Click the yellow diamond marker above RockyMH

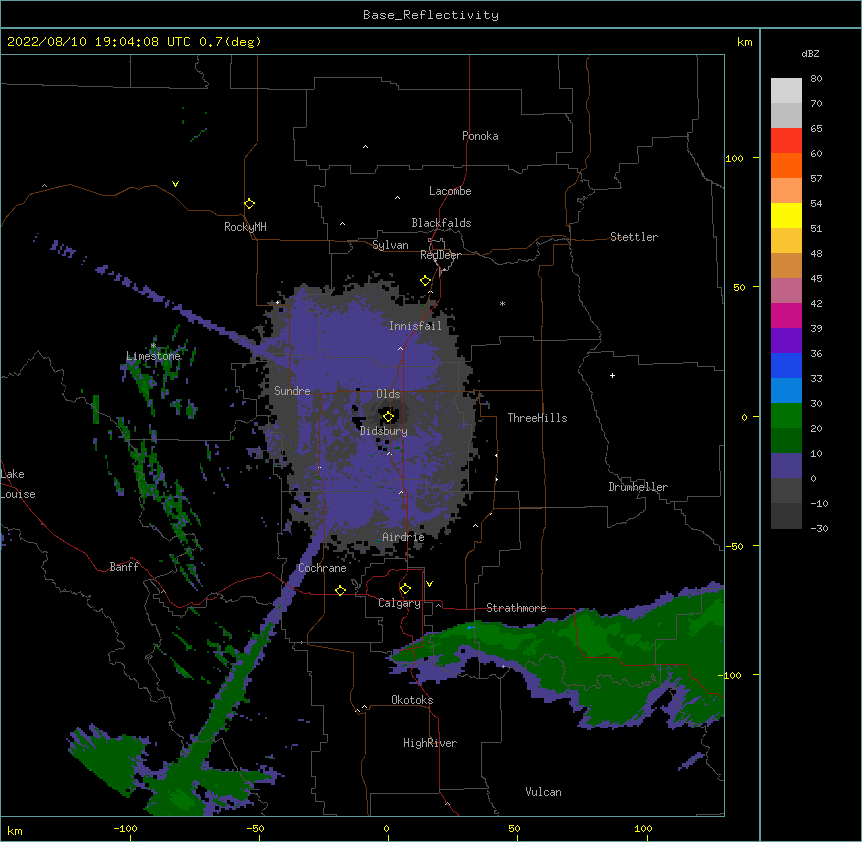coord(249,203)
